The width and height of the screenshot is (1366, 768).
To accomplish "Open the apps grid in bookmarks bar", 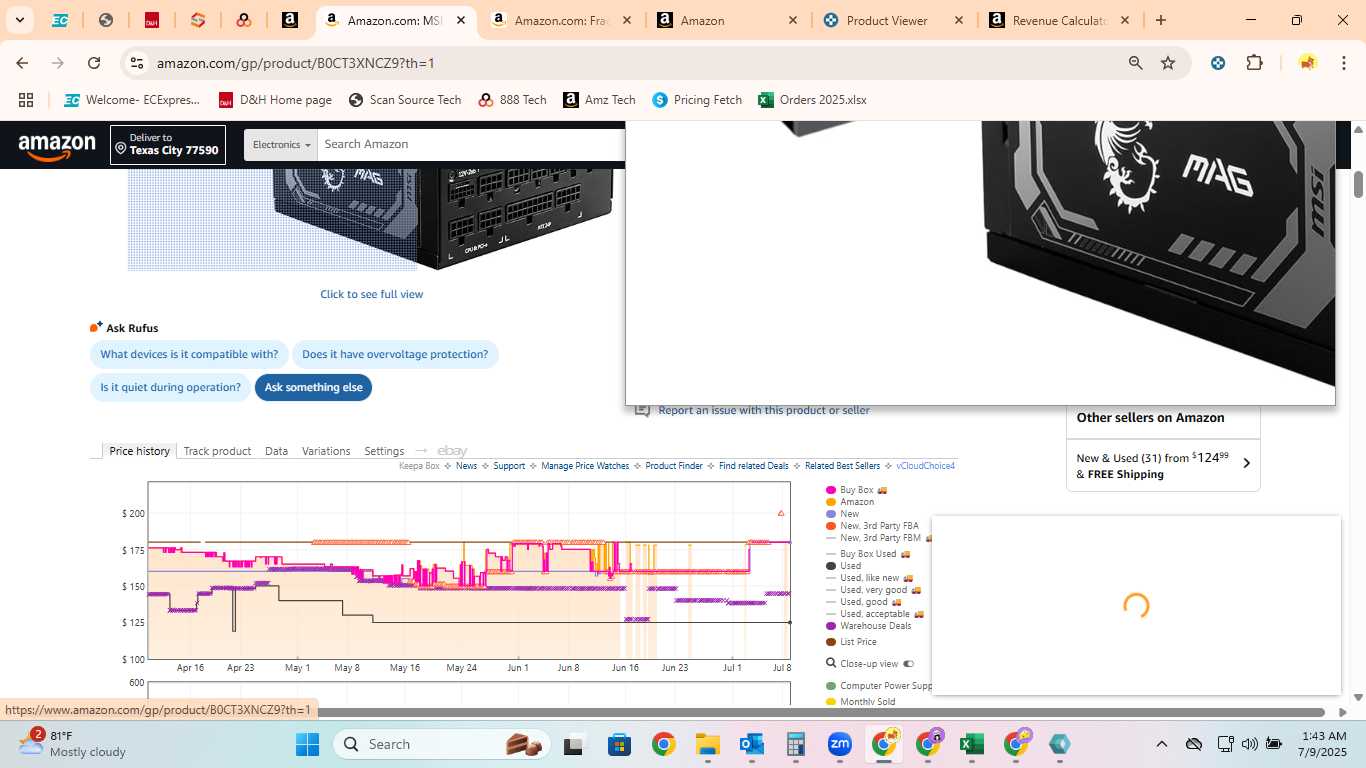I will point(26,100).
